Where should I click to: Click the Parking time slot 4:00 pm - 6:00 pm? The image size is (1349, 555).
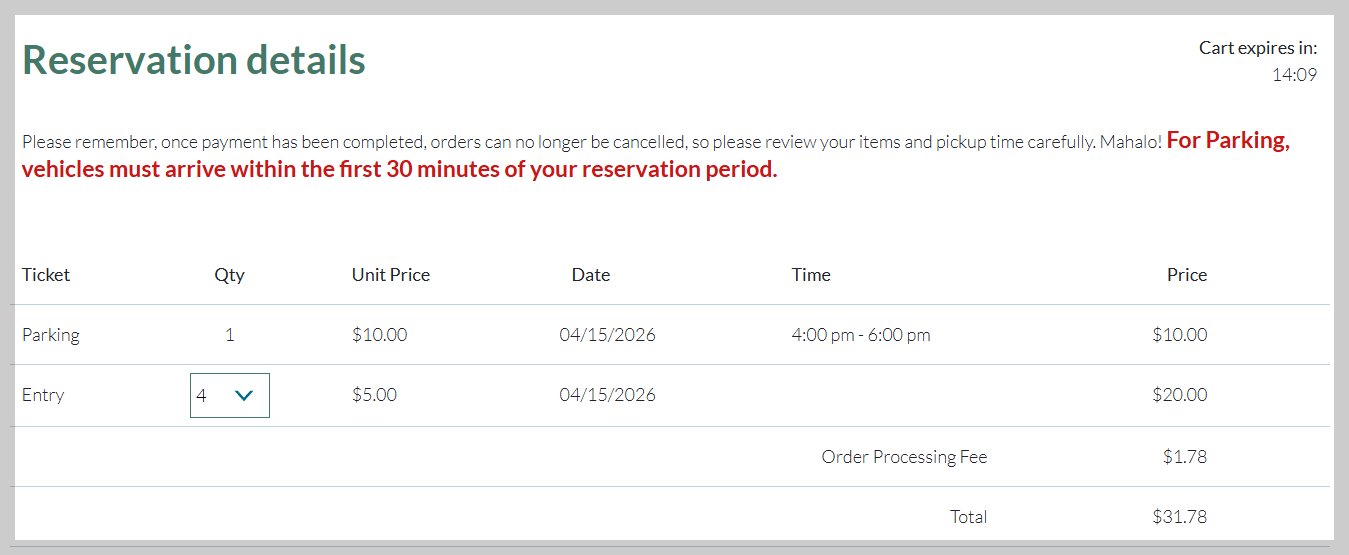pyautogui.click(x=861, y=335)
